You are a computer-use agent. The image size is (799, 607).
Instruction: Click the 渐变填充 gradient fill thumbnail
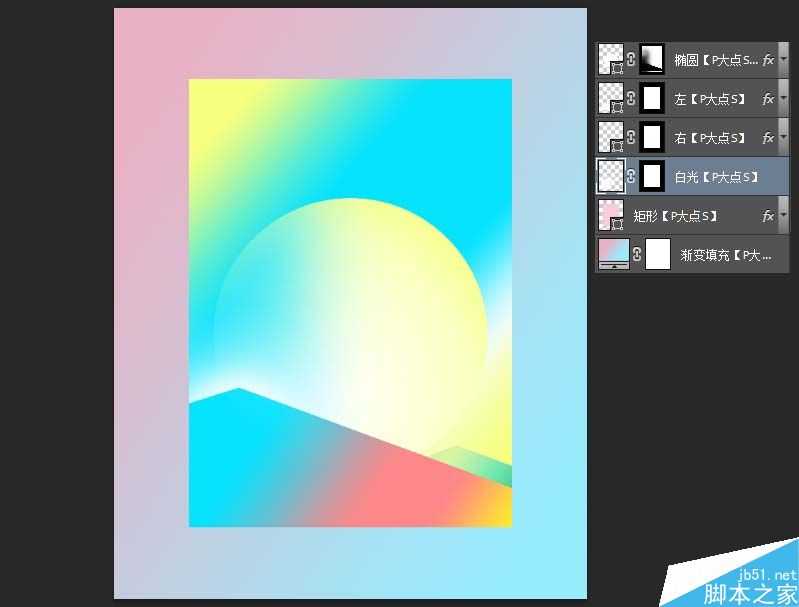[611, 254]
